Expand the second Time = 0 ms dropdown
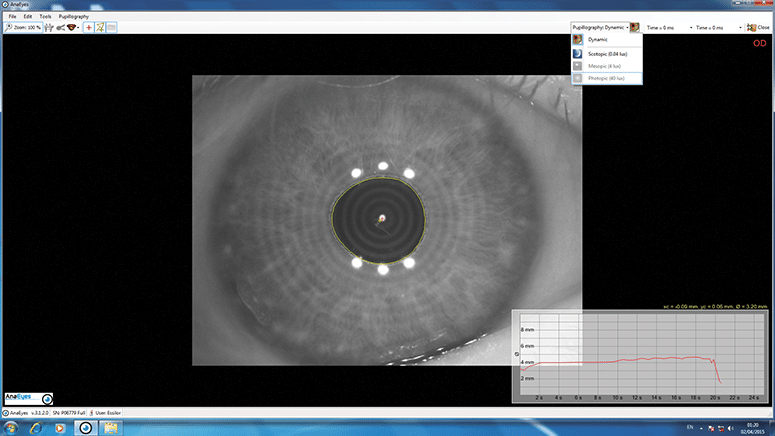The height and width of the screenshot is (436, 775). 717,27
